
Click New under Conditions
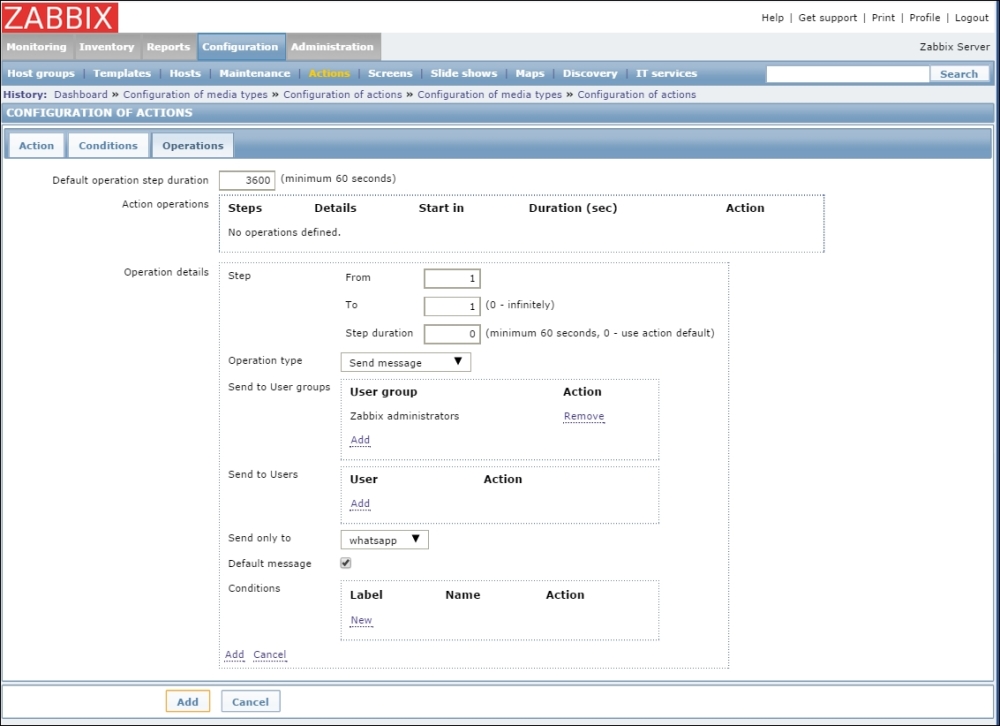tap(361, 620)
